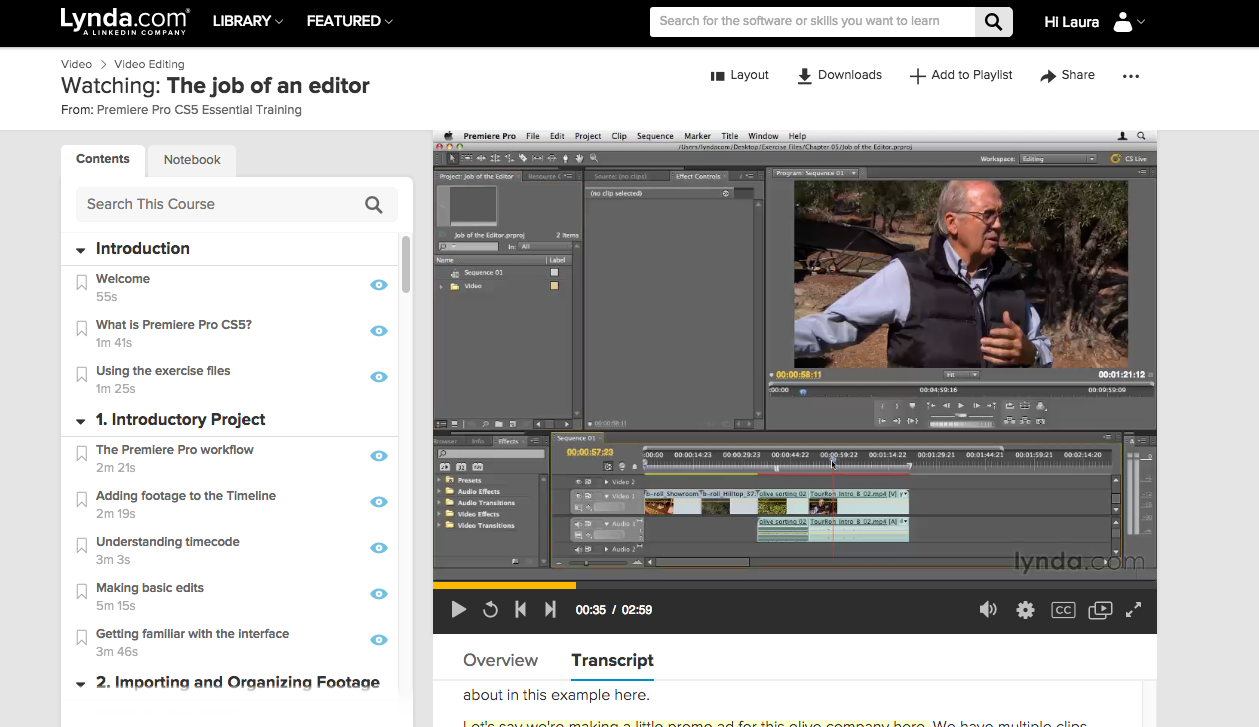Open the picture-in-picture player icon
Image resolution: width=1259 pixels, height=727 pixels.
pos(1100,609)
